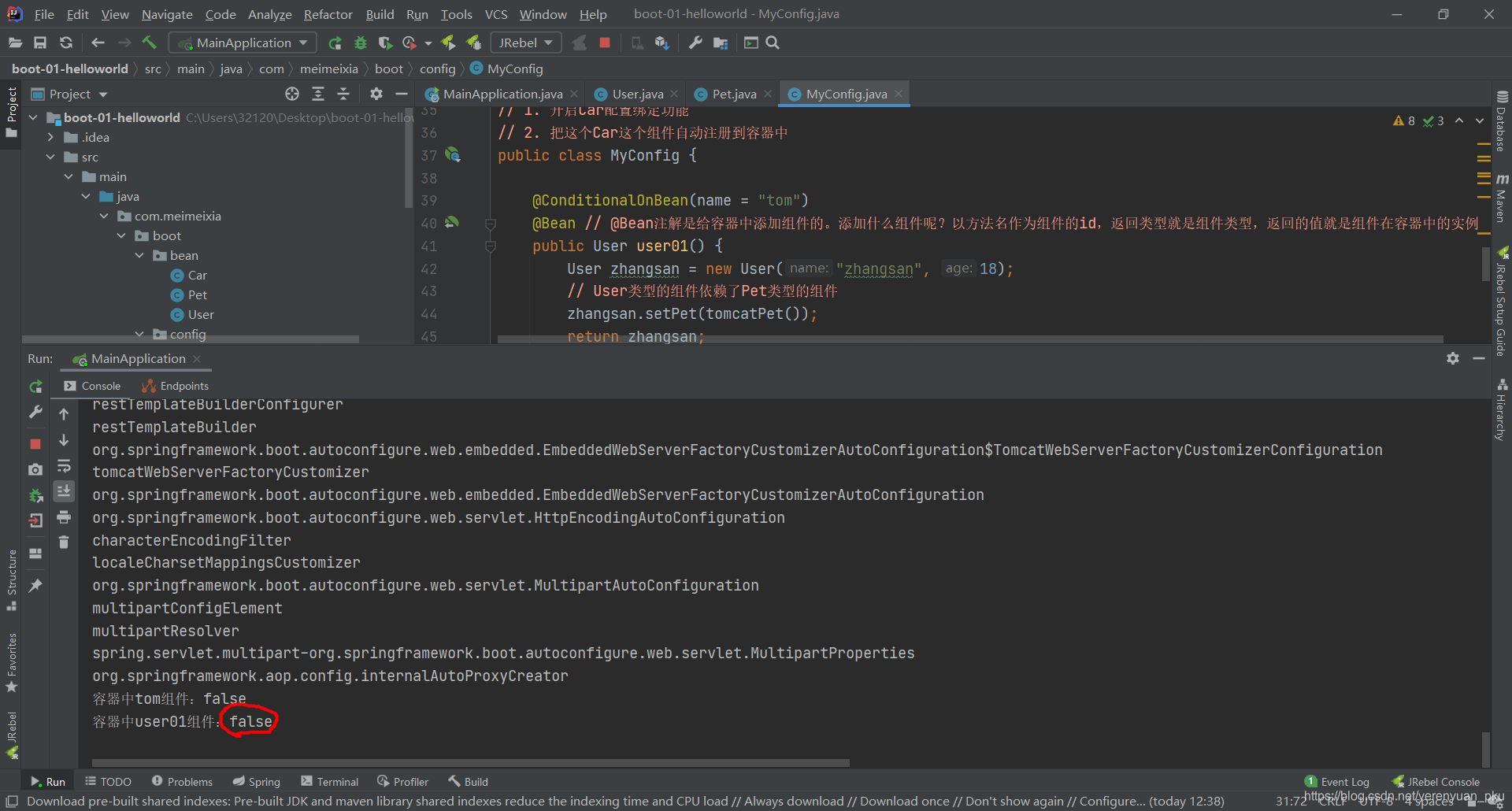Screen dimensions: 1512x811
Task: Click gutter bean icon on line 40
Action: coord(452,223)
